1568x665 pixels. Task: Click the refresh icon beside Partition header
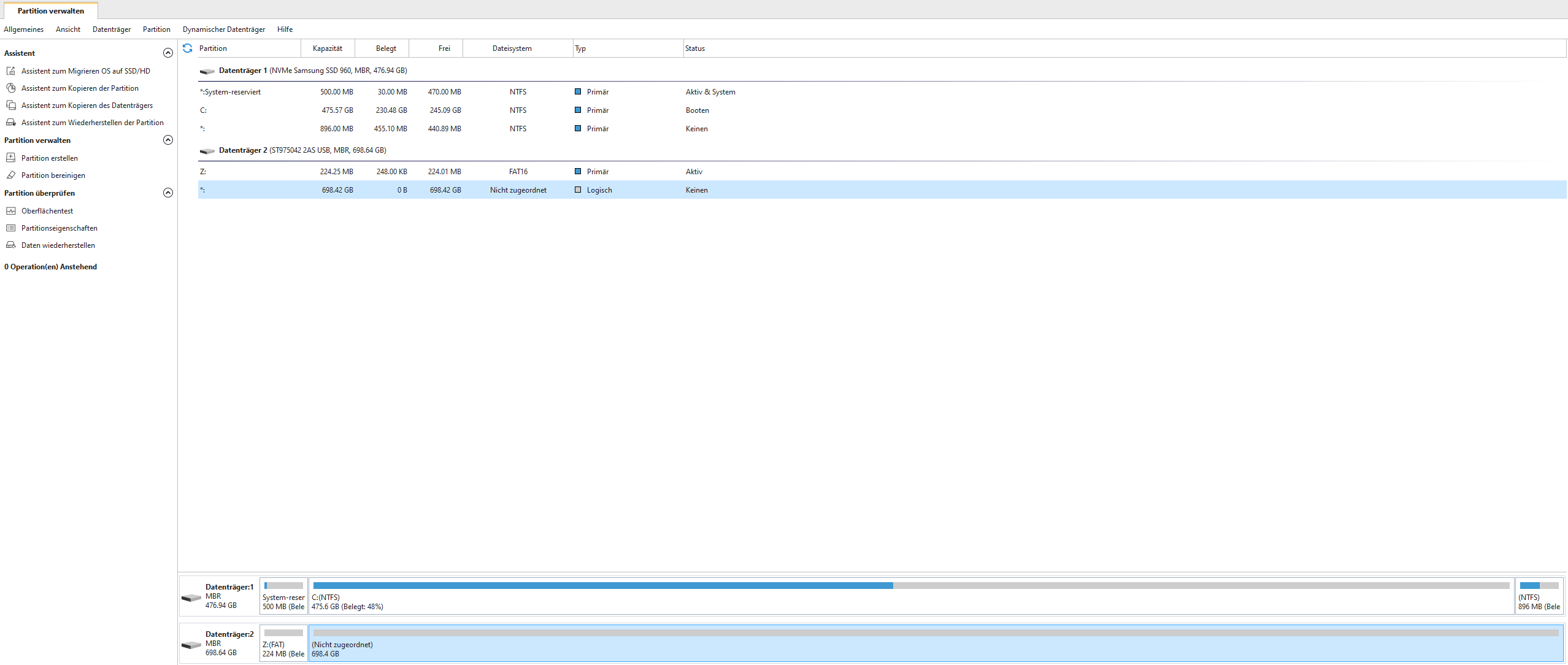coord(188,48)
